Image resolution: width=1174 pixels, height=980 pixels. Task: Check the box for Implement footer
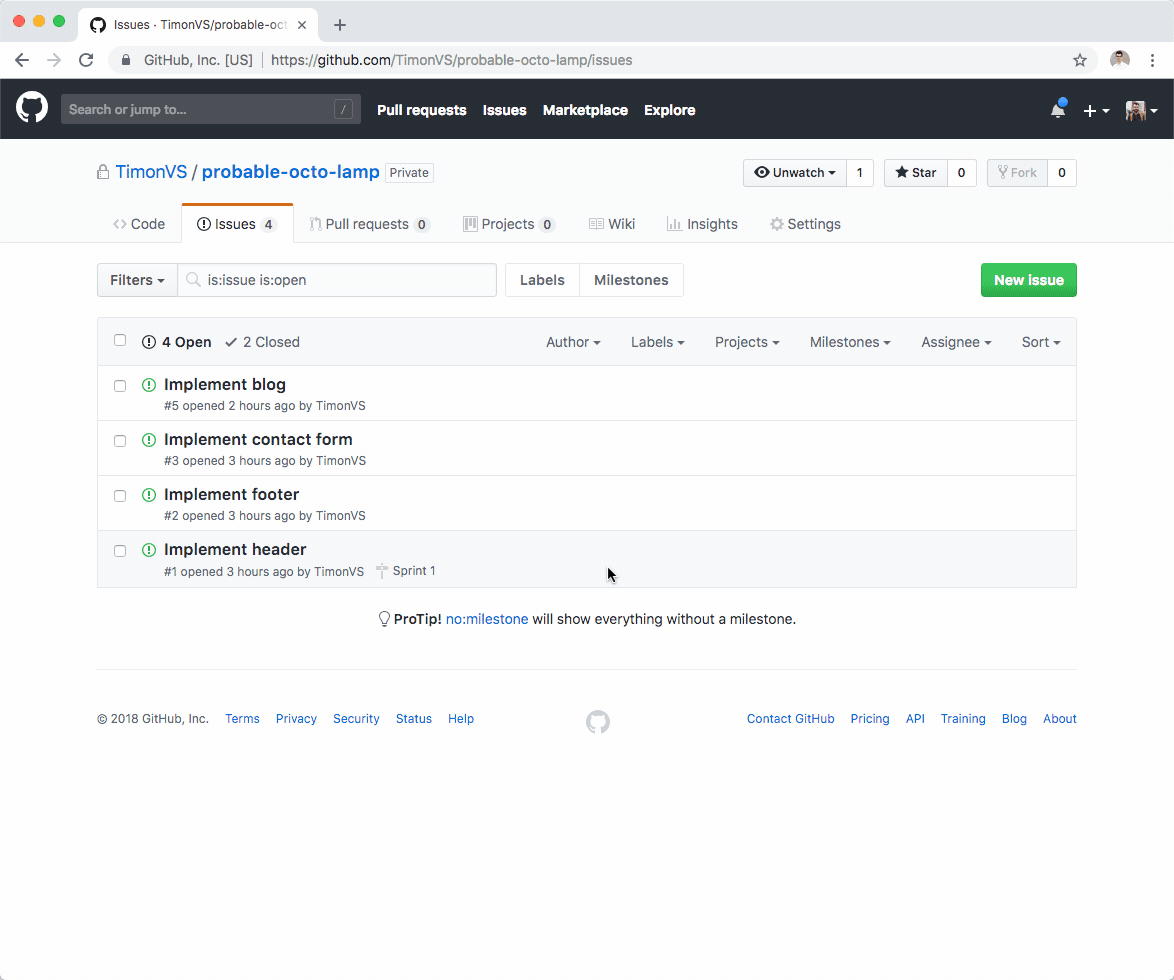coord(120,496)
